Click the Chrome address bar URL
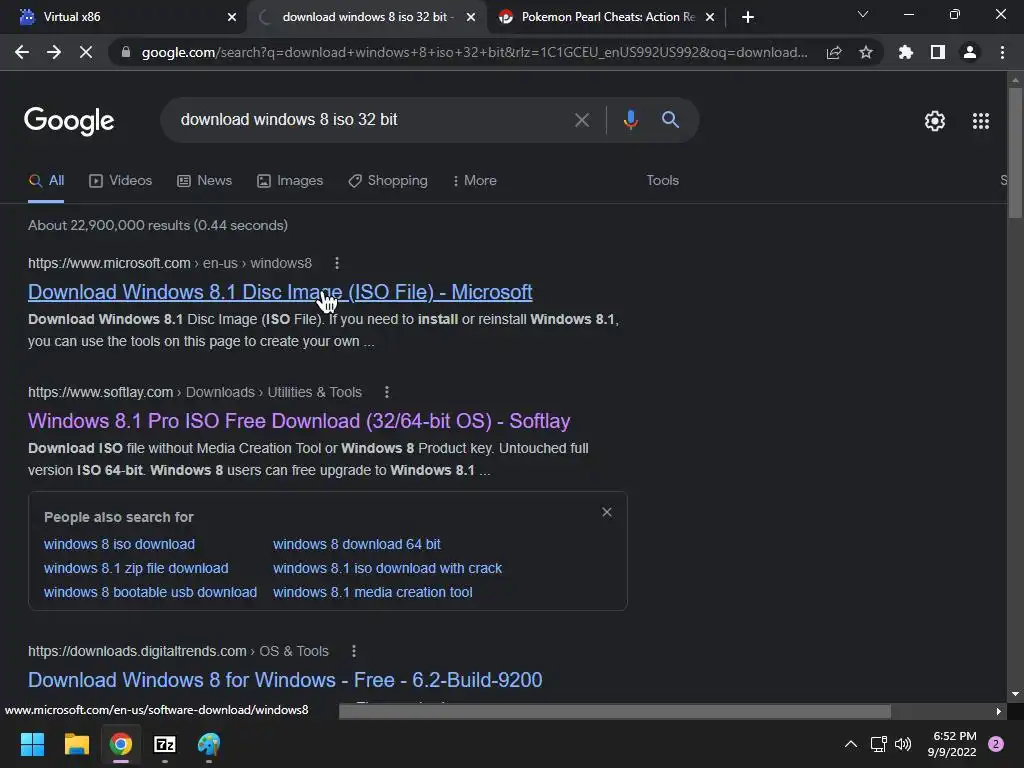 point(474,52)
